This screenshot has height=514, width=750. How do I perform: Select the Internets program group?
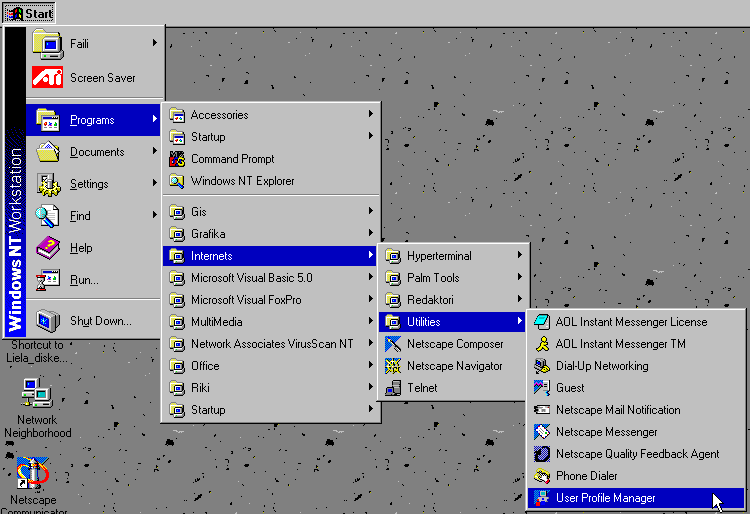(271, 256)
